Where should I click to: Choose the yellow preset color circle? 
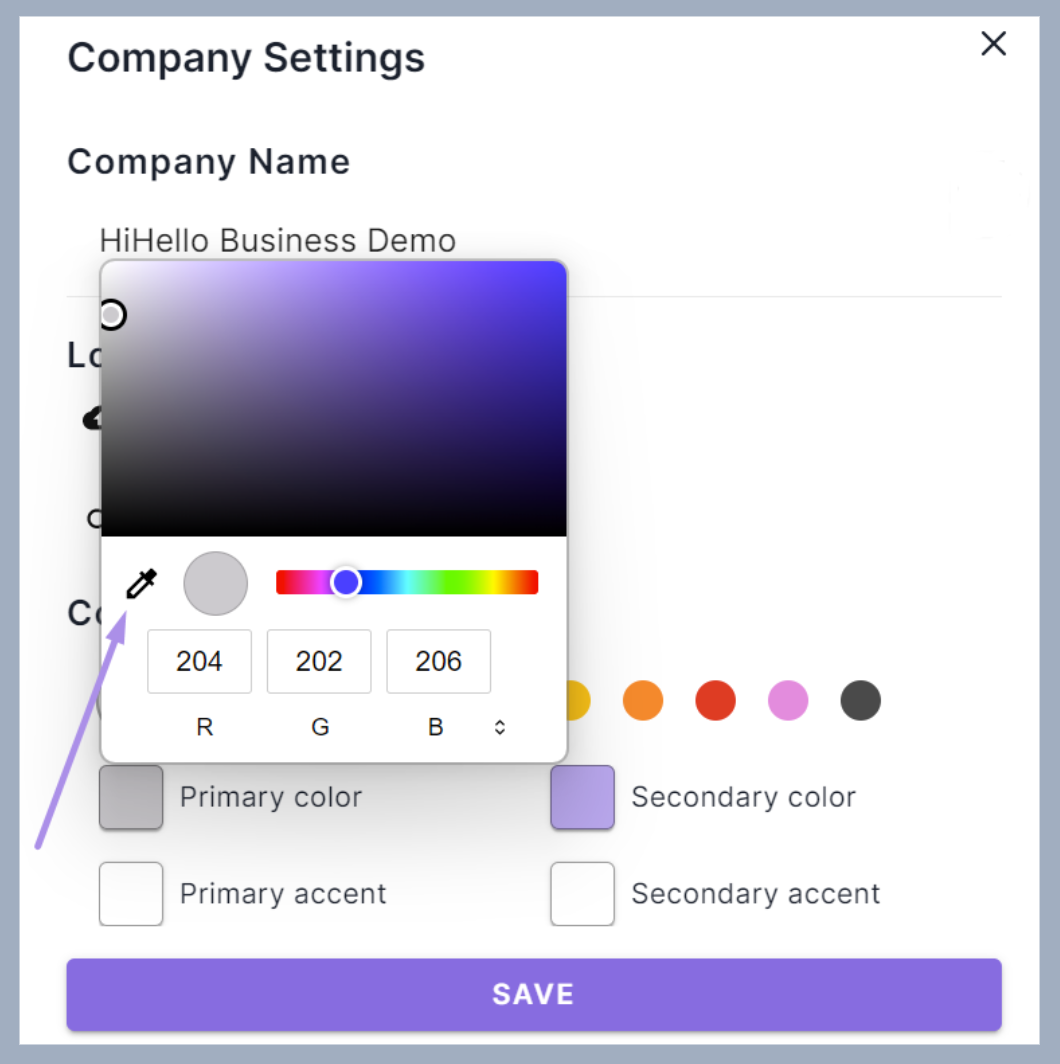tap(578, 700)
